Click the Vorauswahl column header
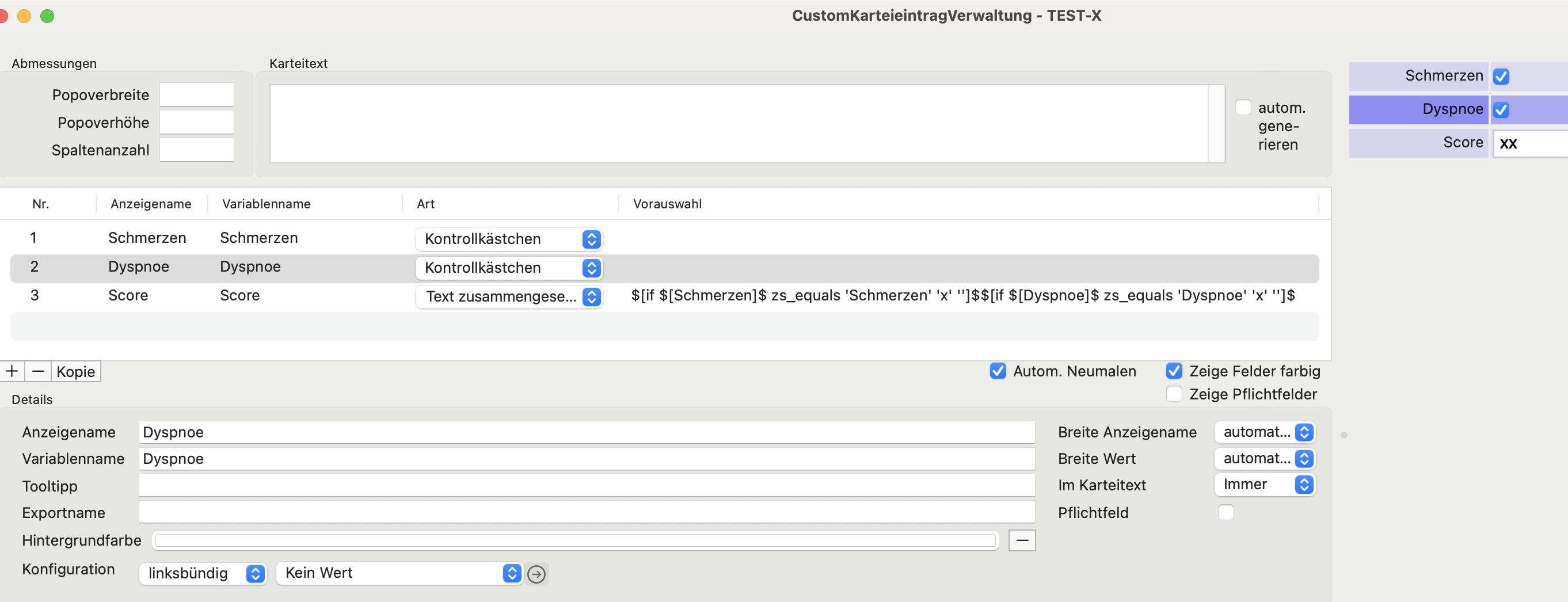The height and width of the screenshot is (602, 1568). point(667,204)
